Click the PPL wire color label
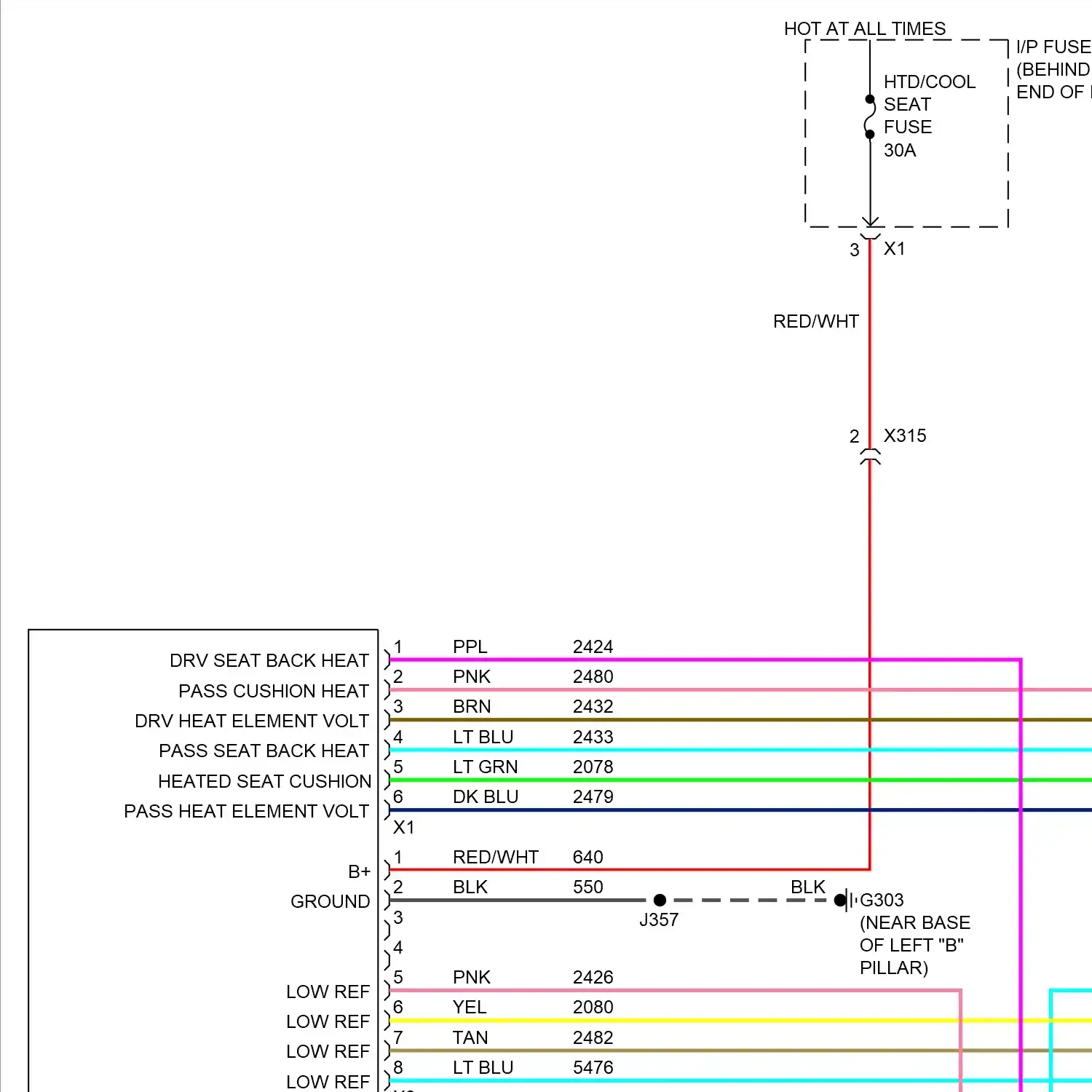 (470, 647)
